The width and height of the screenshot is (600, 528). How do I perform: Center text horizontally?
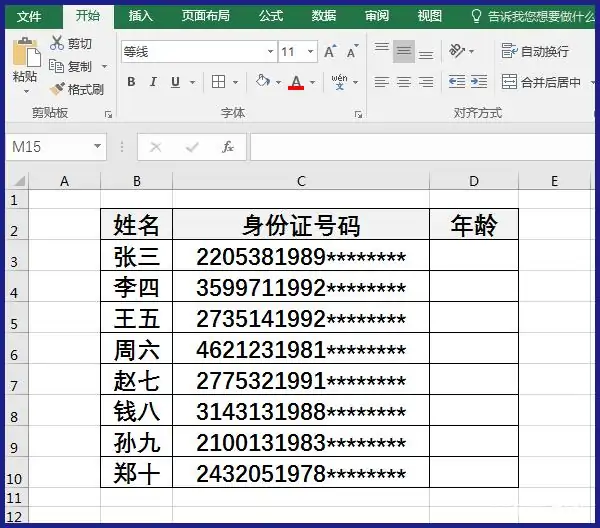pyautogui.click(x=404, y=82)
